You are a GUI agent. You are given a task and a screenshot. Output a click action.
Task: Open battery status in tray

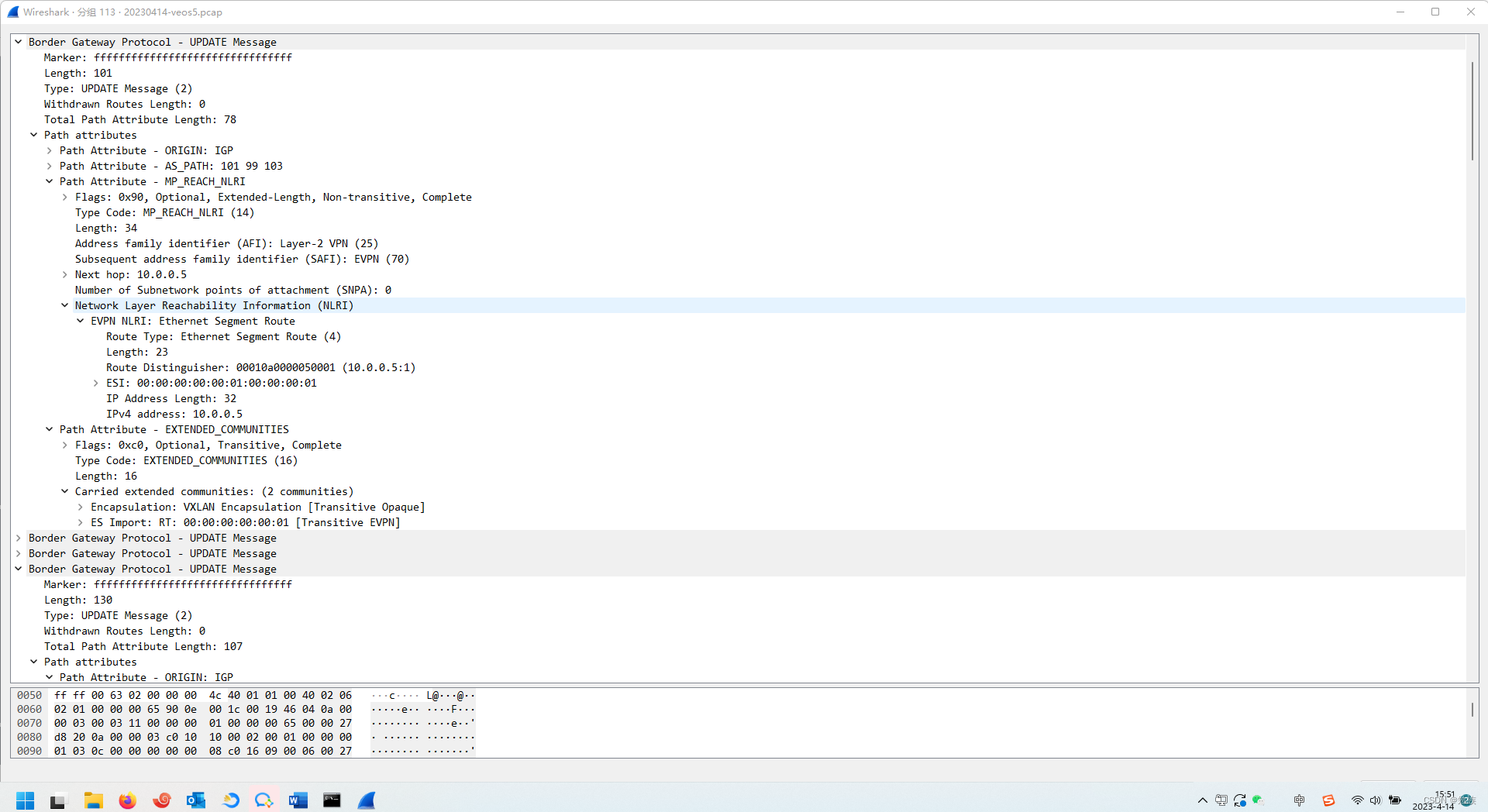(1395, 800)
